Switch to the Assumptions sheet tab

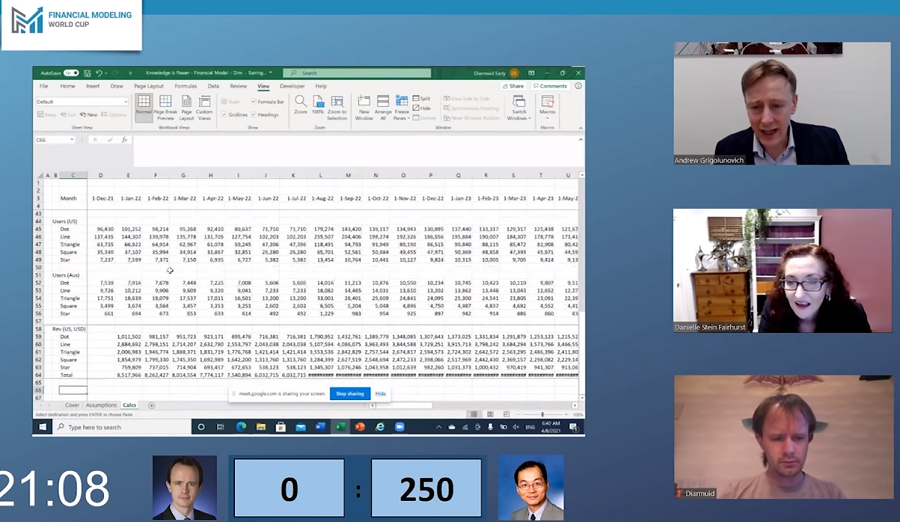(x=101, y=405)
